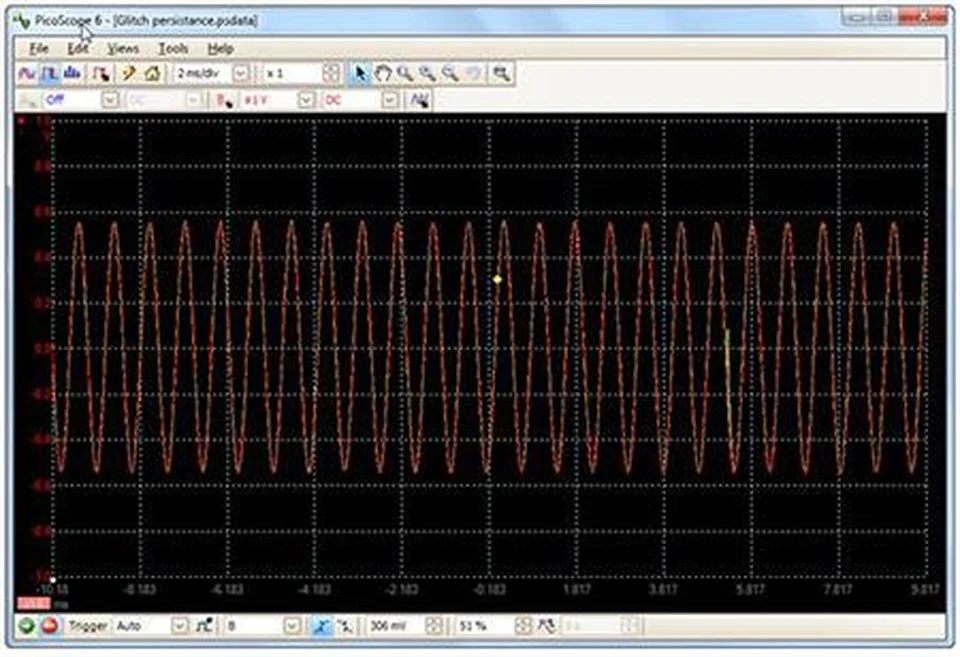
Task: Switch to Scope mode icon
Action: click(27, 73)
